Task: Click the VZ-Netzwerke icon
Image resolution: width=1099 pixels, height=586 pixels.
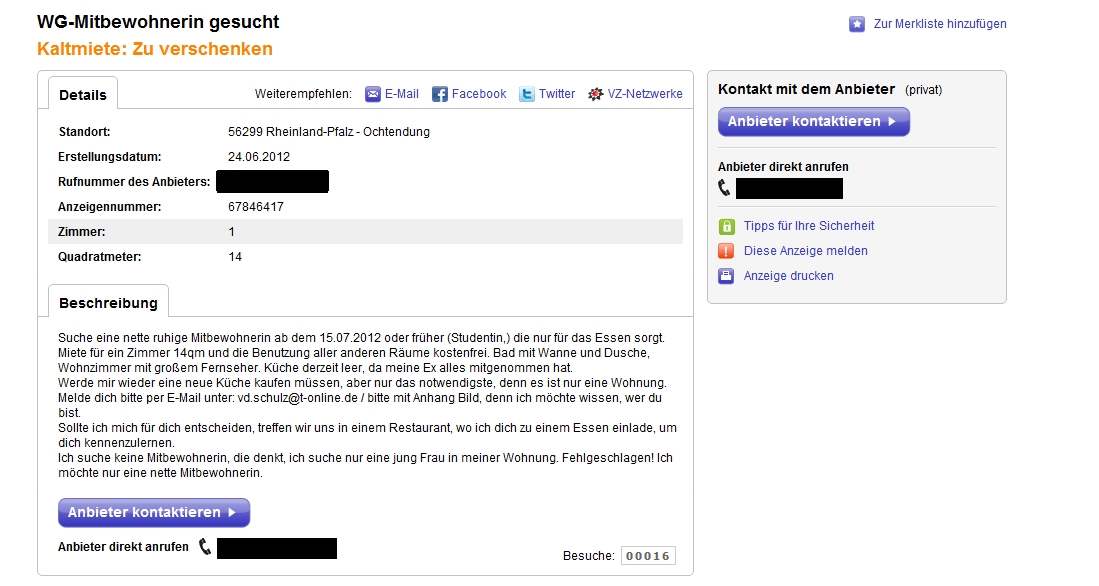Action: click(x=596, y=94)
